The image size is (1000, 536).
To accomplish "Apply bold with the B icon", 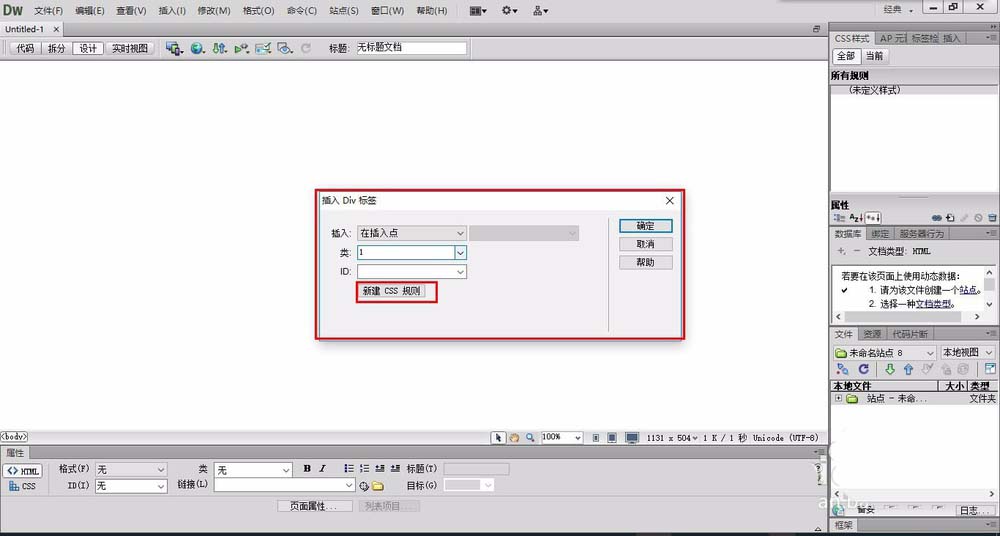I will (x=307, y=468).
